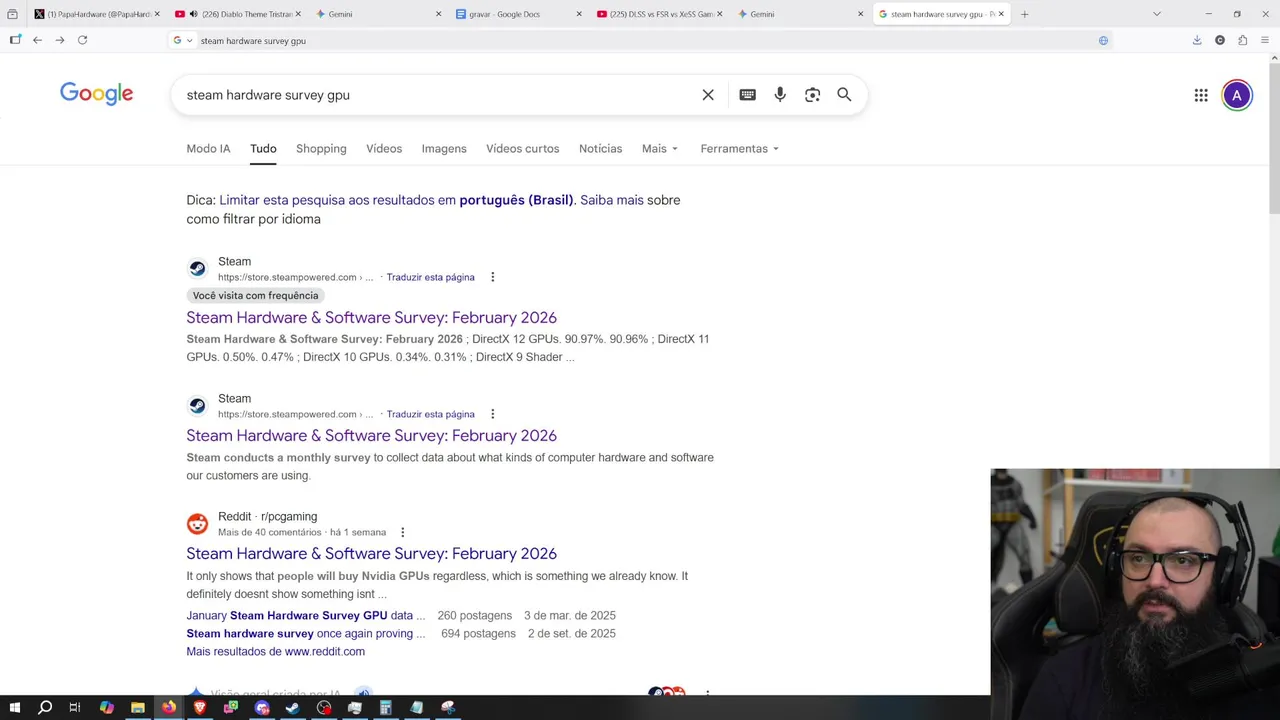
Task: Switch to Shopping results tab
Action: 321,148
